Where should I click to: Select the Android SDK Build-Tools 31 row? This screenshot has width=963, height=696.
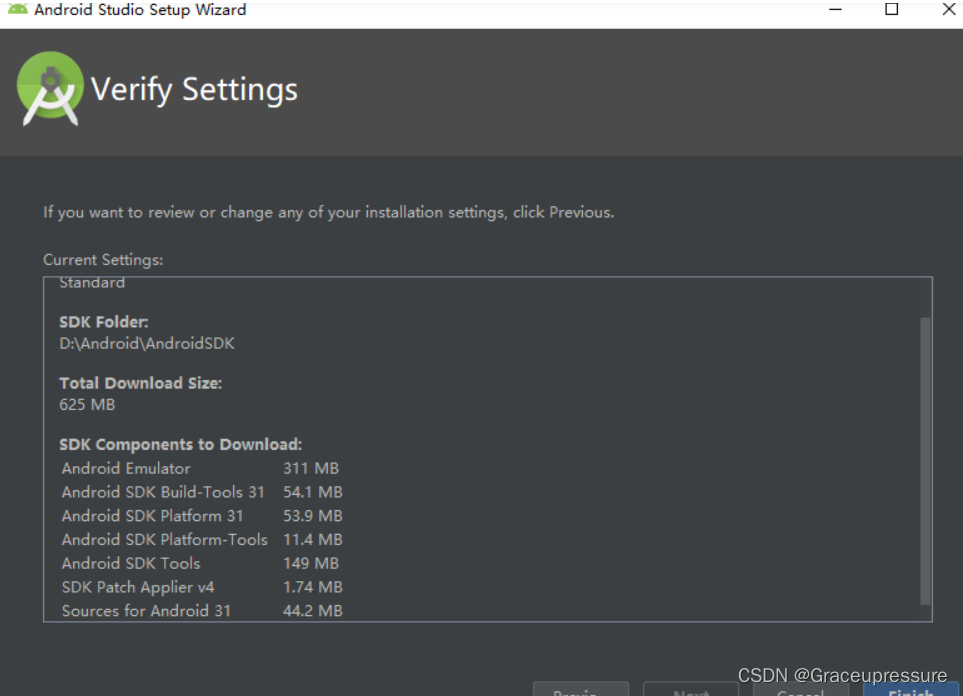(202, 492)
